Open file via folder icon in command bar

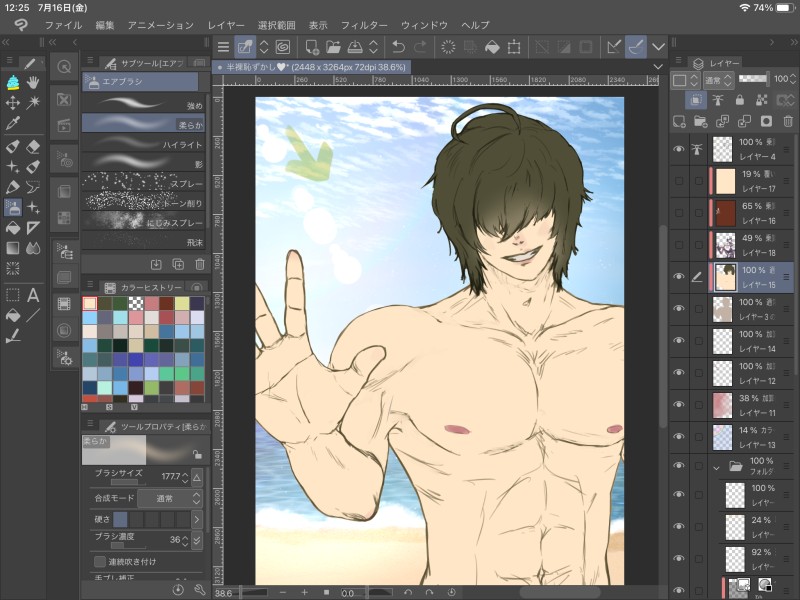click(x=333, y=47)
